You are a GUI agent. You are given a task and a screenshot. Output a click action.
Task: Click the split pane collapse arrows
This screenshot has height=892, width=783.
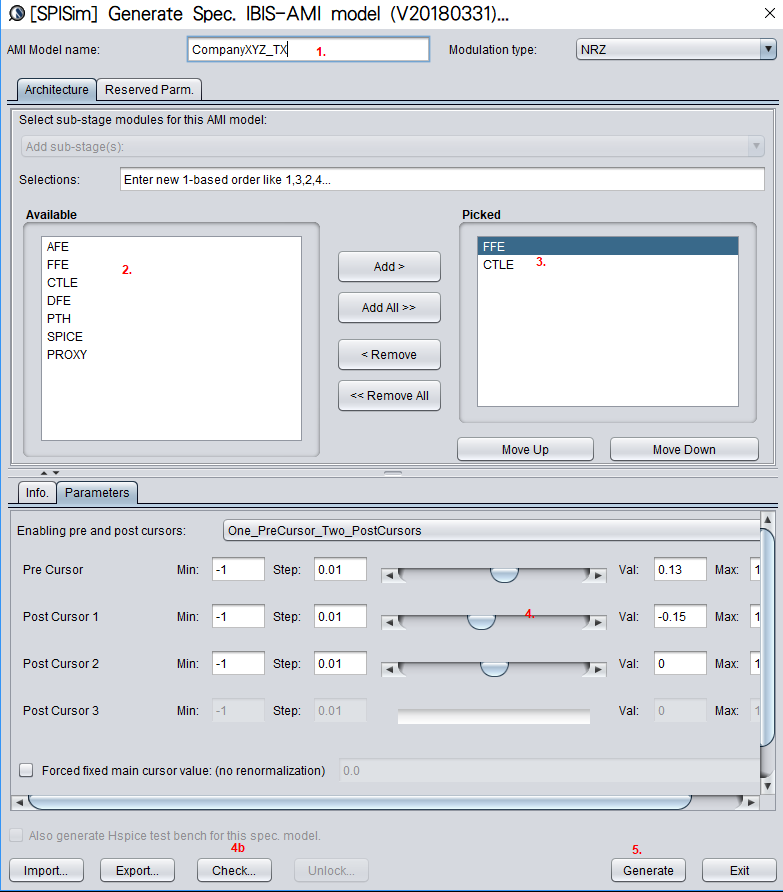49,472
